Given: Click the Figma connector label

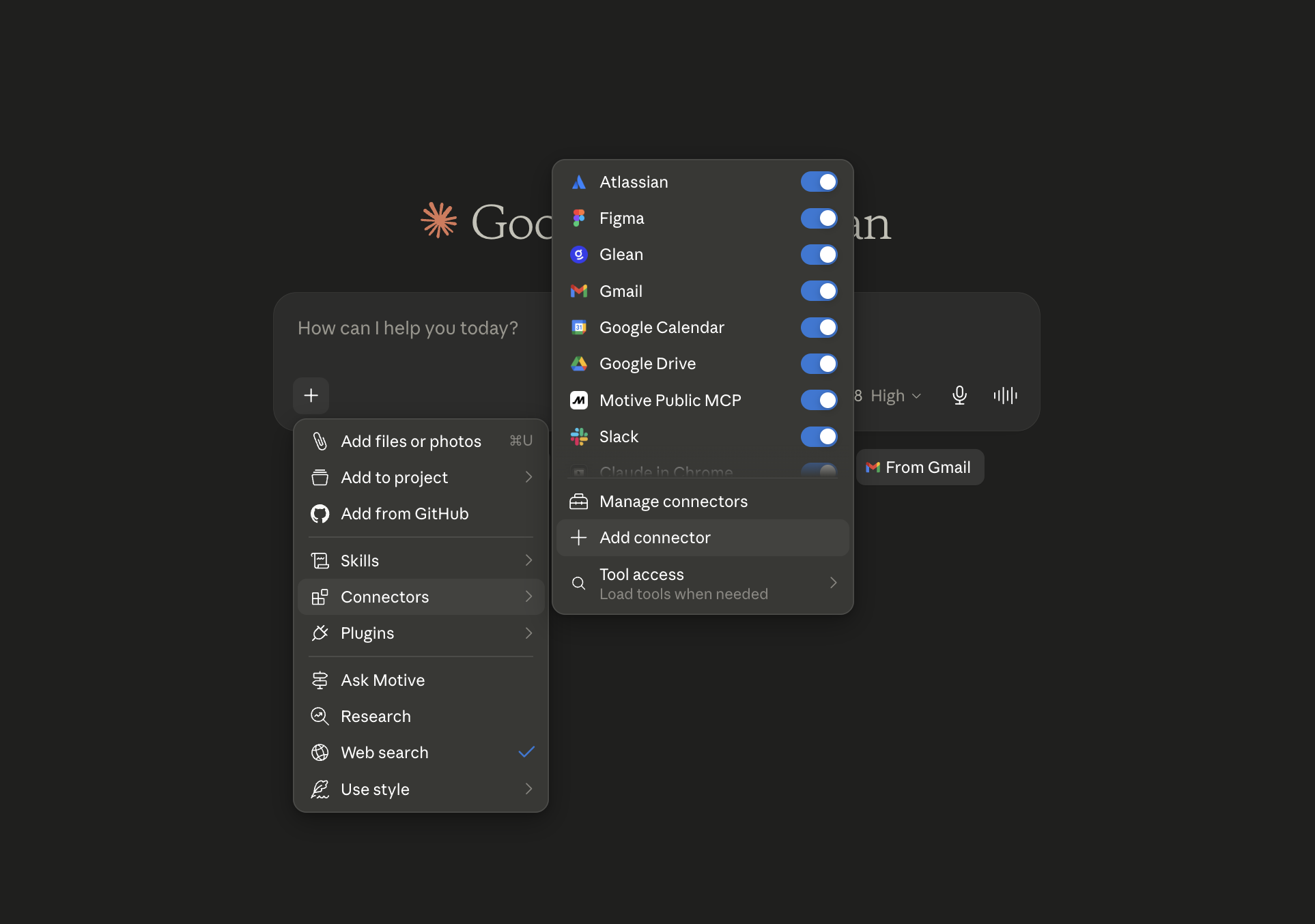Looking at the screenshot, I should coord(621,218).
